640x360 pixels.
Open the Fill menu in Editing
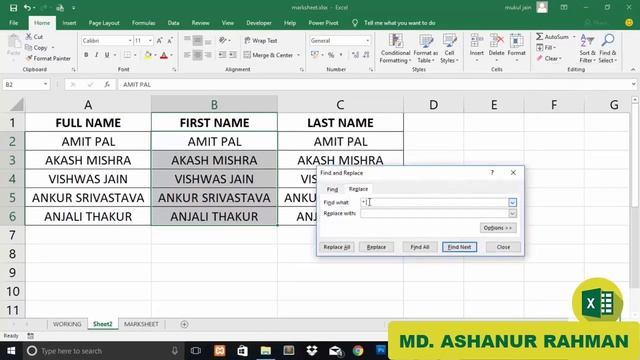point(546,48)
